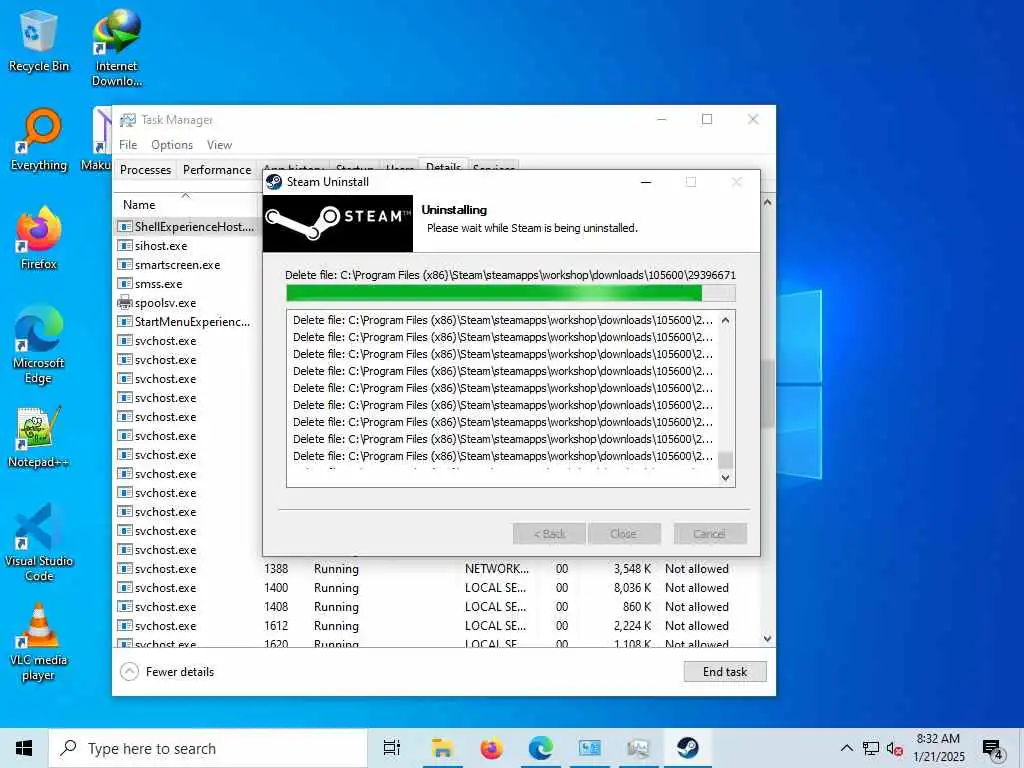
Task: Click the disabled Close button in Steam Uninstall
Action: point(624,534)
